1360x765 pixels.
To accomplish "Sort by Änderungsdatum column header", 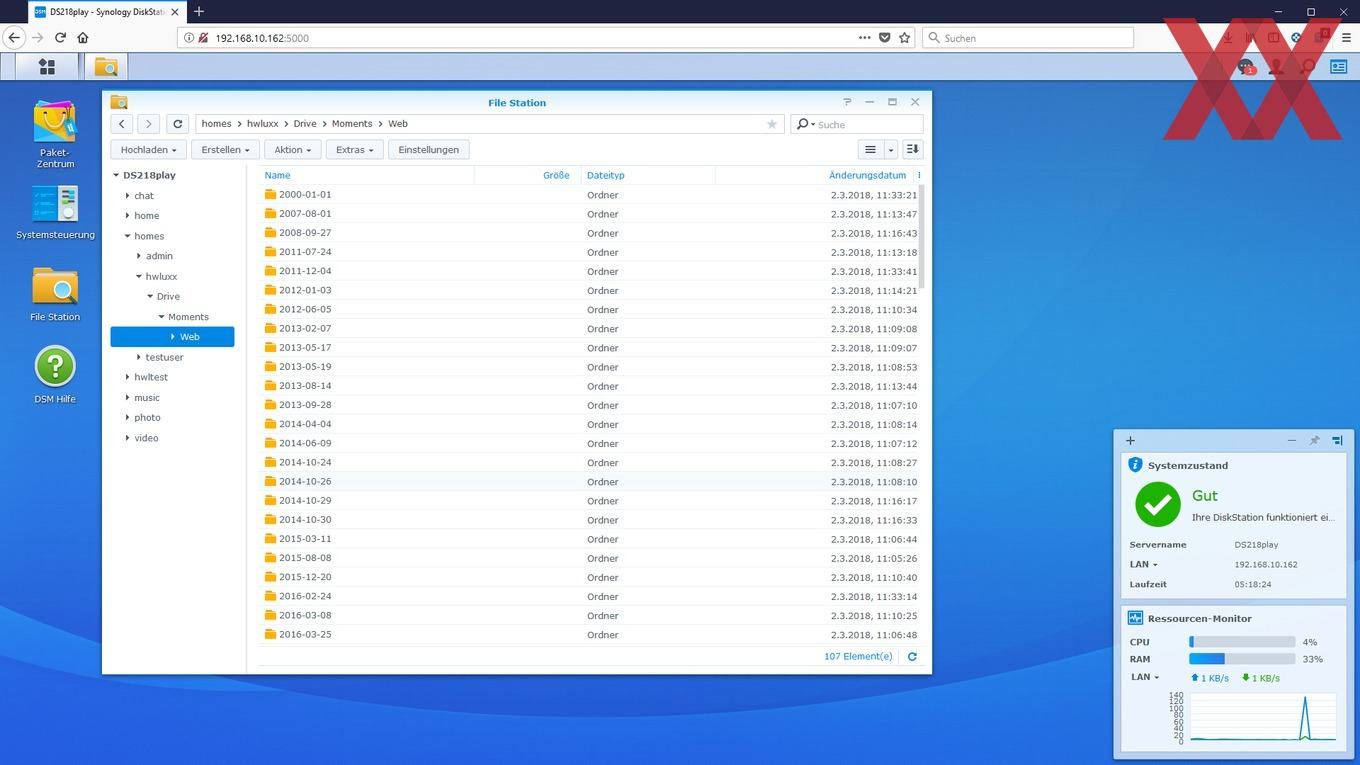I will (x=867, y=175).
